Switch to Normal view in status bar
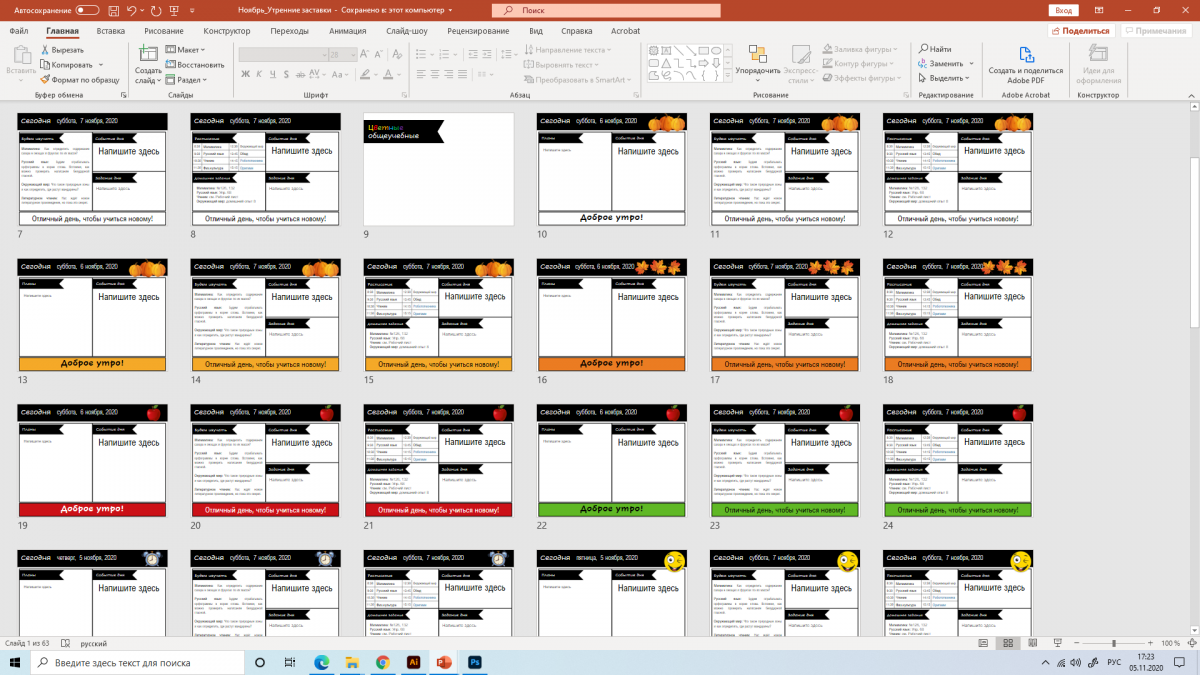Image resolution: width=1200 pixels, height=675 pixels. pyautogui.click(x=982, y=643)
